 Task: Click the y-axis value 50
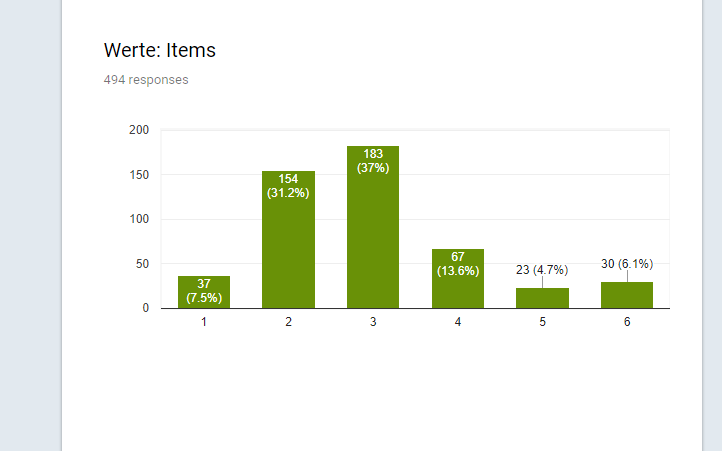click(142, 264)
